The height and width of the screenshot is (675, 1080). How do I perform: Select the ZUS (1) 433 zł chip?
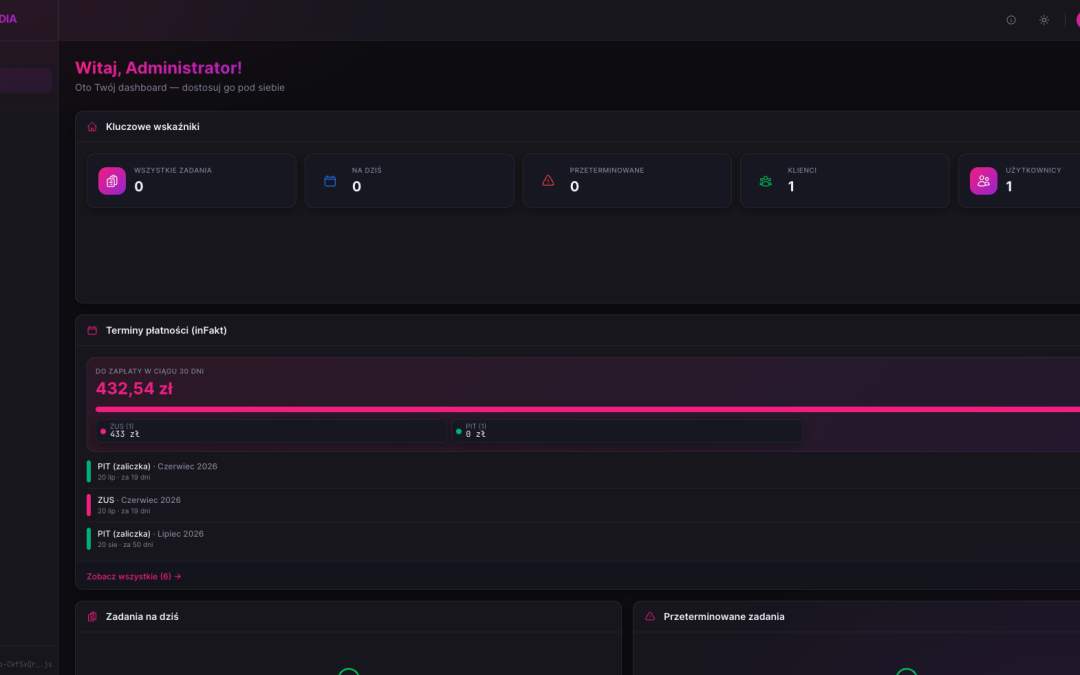(271, 431)
